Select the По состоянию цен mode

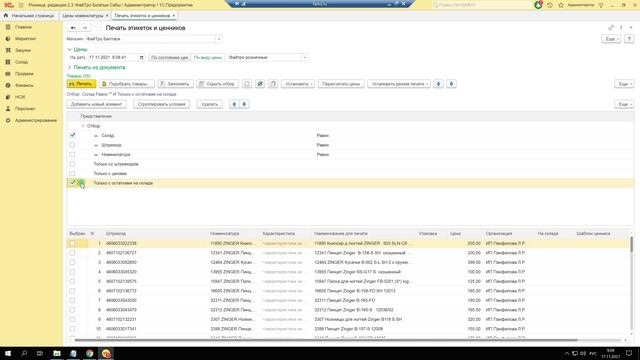[169, 58]
